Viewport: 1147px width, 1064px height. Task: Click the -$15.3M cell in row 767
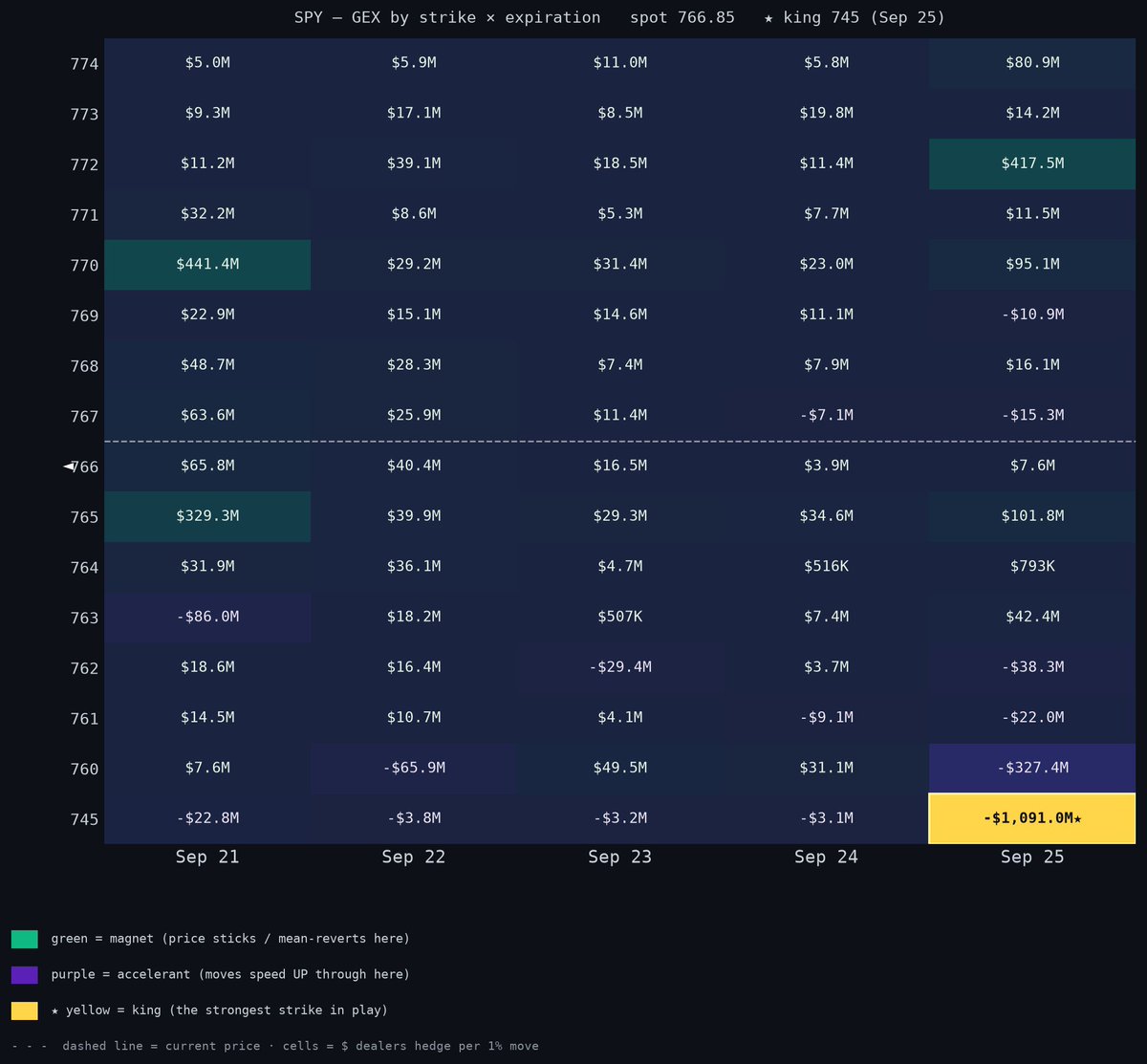[1032, 416]
